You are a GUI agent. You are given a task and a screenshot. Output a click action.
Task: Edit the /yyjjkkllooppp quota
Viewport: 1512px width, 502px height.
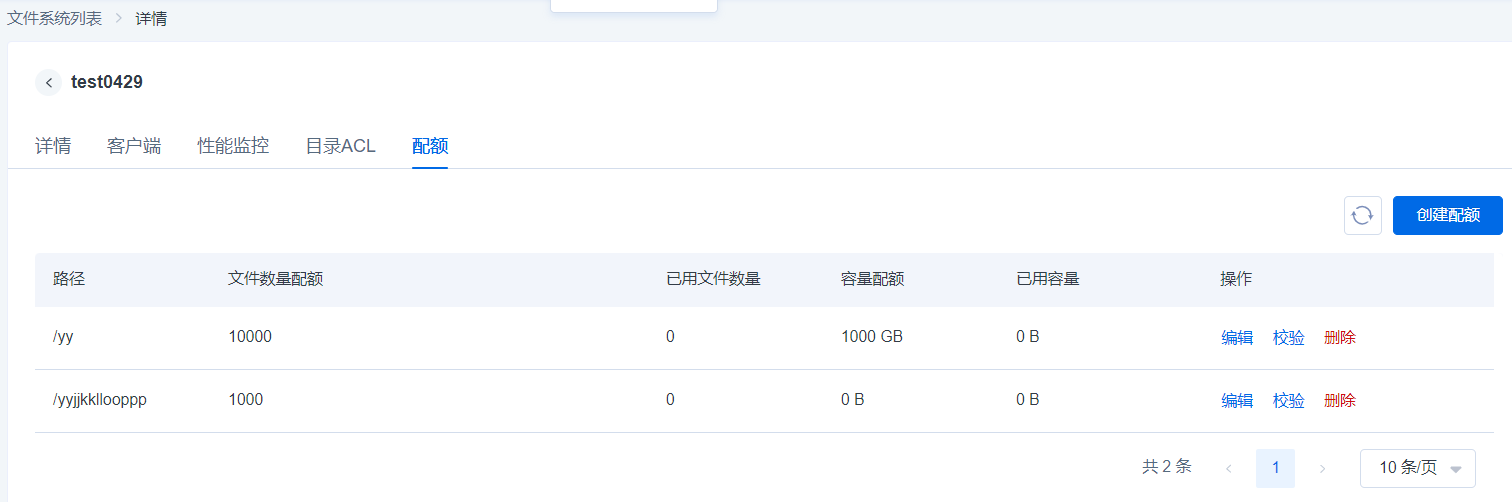point(1237,401)
